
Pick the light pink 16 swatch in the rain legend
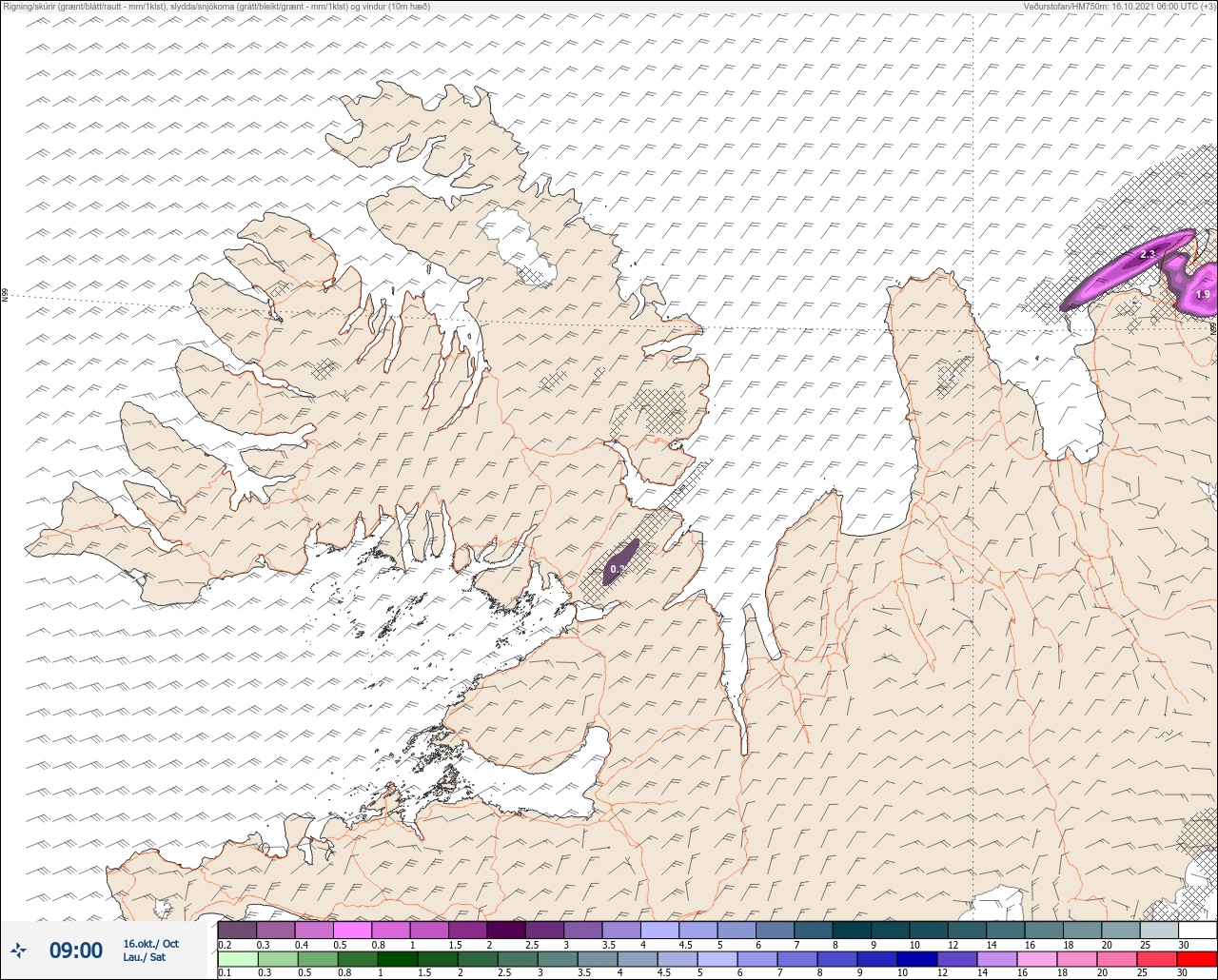pyautogui.click(x=1037, y=959)
